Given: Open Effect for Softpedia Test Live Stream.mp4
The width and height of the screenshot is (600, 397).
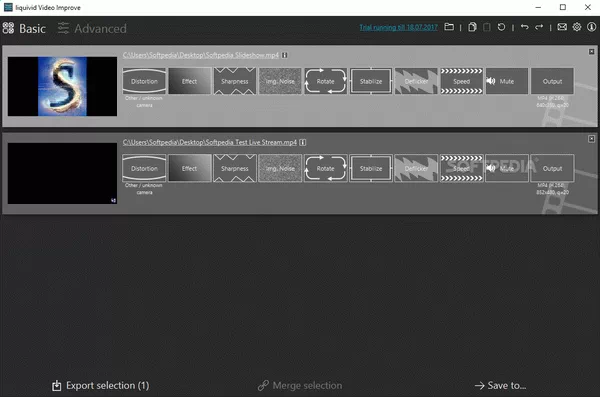Looking at the screenshot, I should [189, 168].
